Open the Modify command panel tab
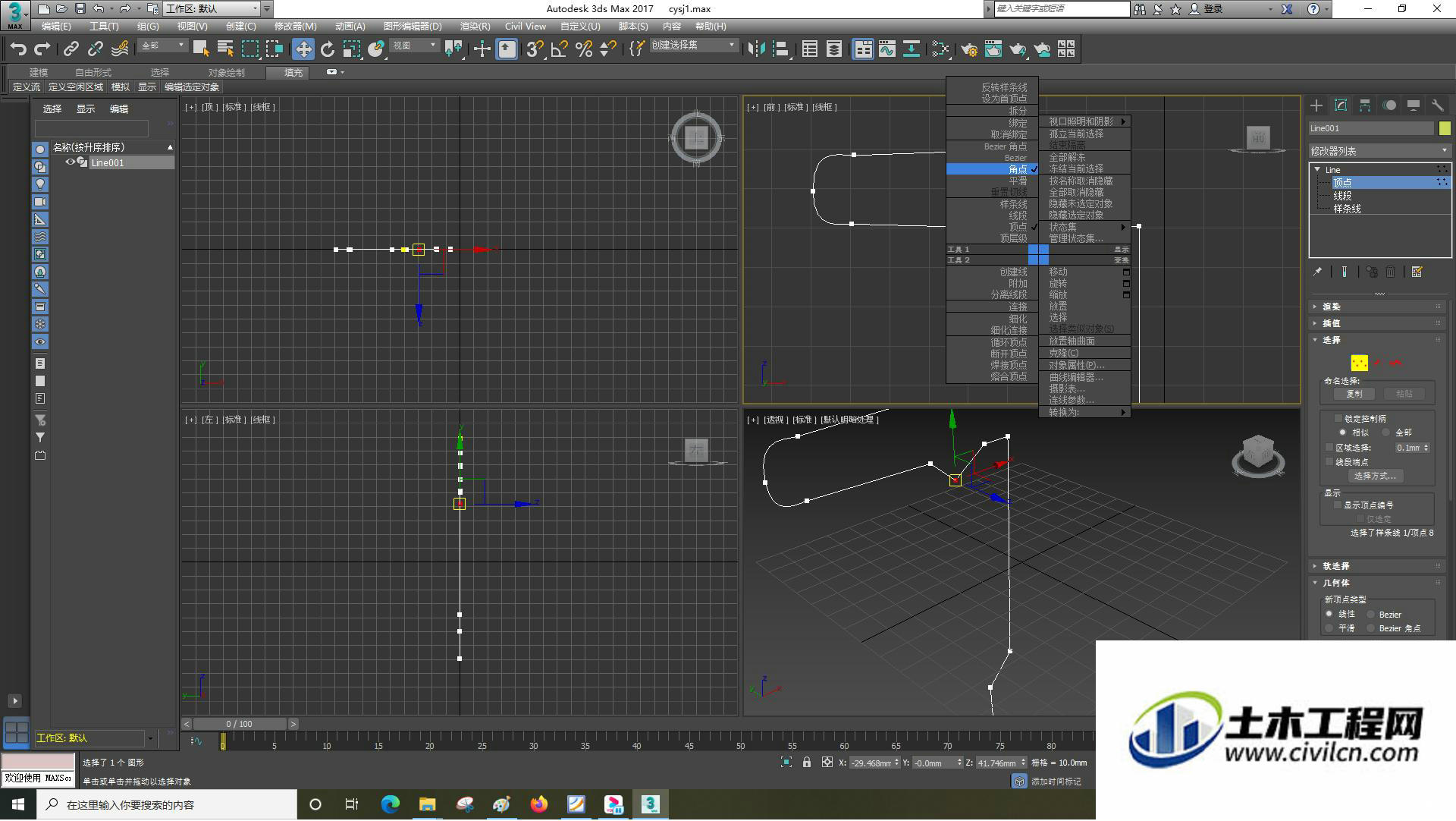This screenshot has height=821, width=1456. 1341,105
